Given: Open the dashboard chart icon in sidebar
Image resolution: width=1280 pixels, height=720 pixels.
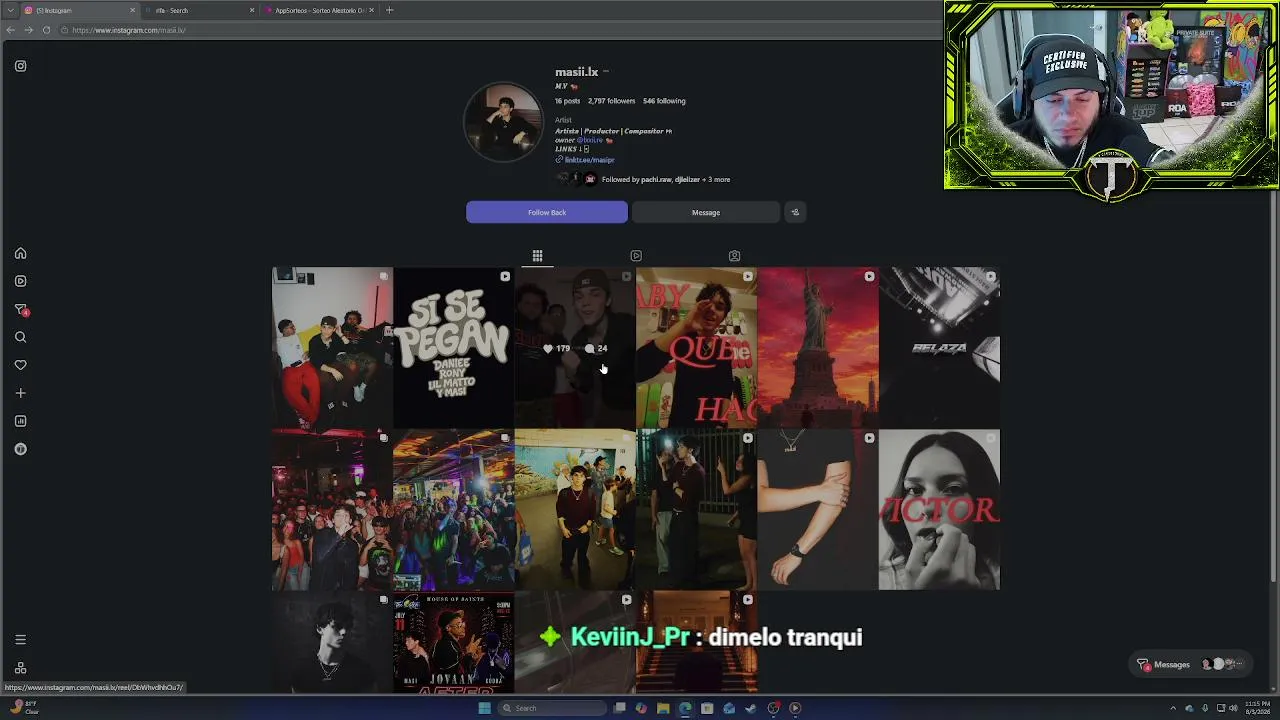Looking at the screenshot, I should click(20, 421).
